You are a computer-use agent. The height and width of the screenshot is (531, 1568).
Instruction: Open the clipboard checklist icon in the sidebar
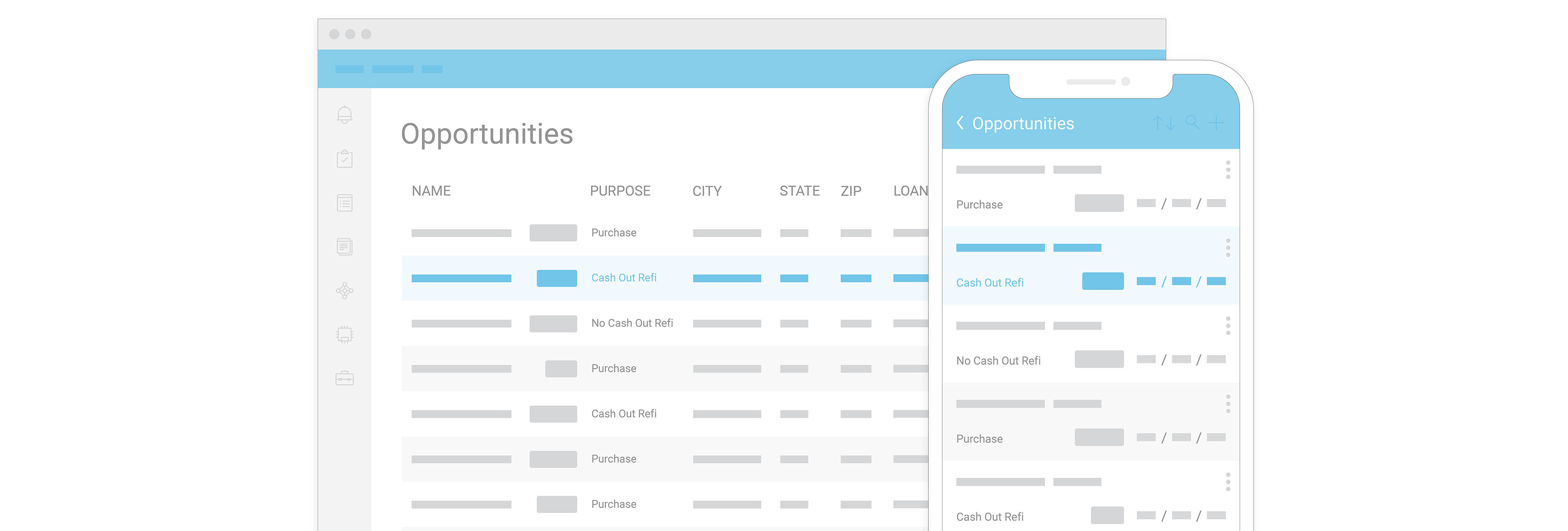345,159
